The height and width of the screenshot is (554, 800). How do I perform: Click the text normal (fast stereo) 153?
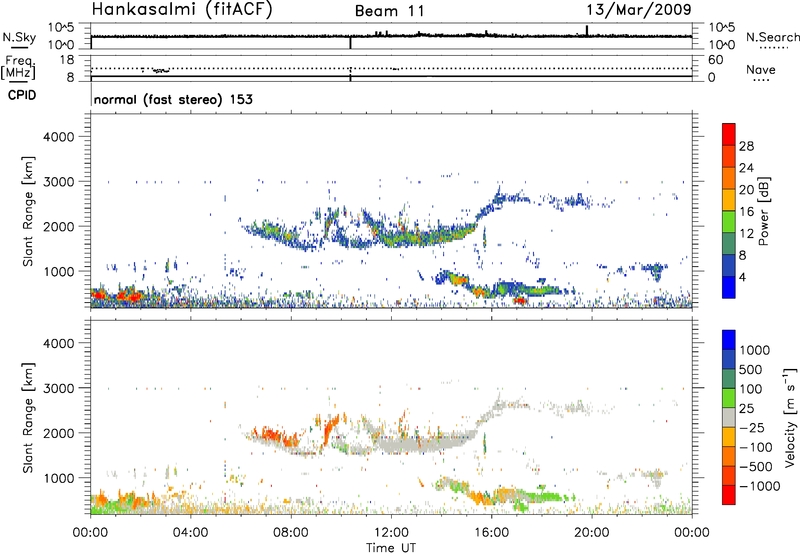[173, 99]
